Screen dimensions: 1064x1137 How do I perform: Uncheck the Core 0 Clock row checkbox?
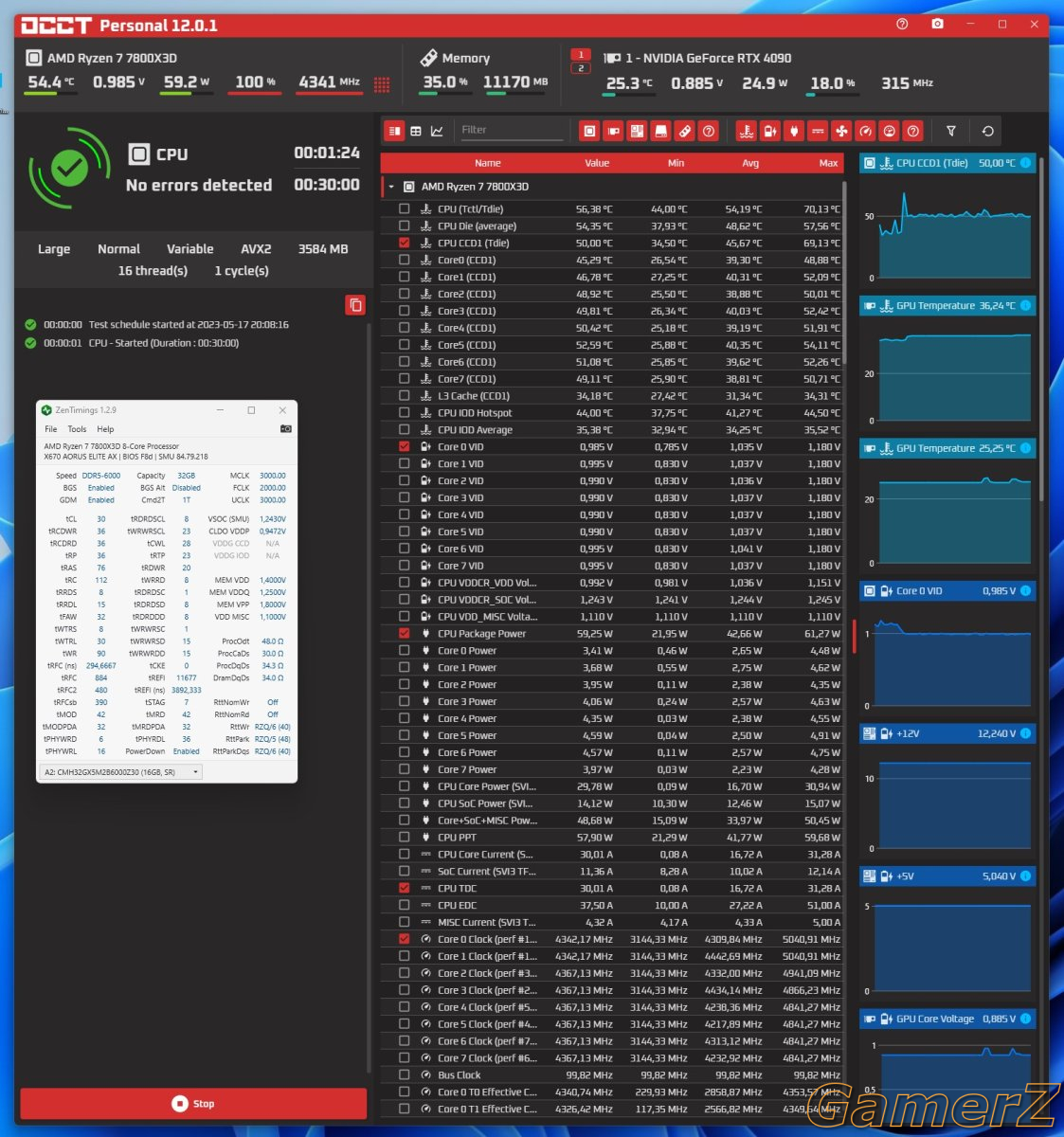405,939
